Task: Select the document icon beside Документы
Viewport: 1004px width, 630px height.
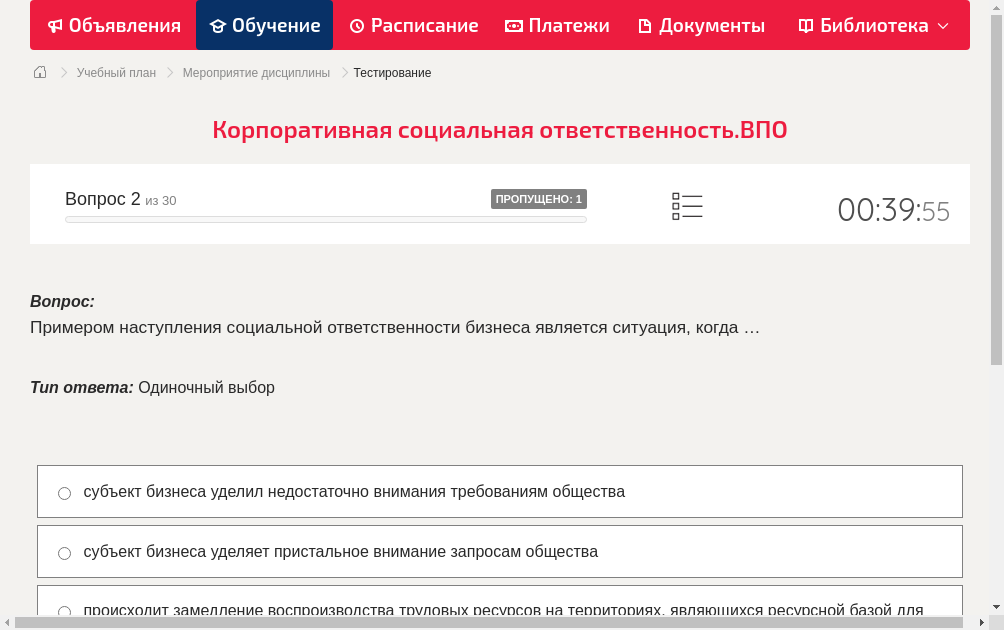Action: [647, 25]
